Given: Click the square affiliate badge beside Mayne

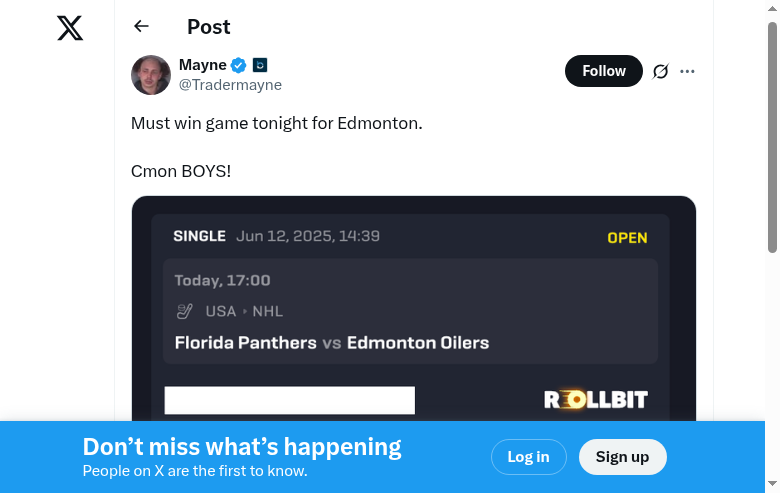Looking at the screenshot, I should pos(260,66).
